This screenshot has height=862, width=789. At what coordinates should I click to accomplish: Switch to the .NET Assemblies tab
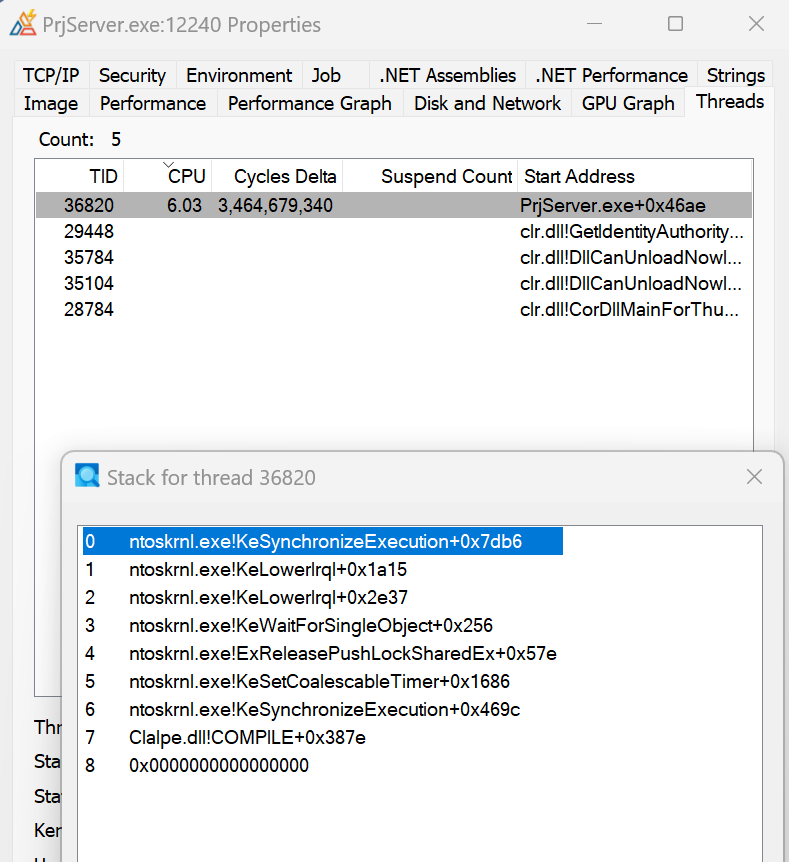click(x=447, y=75)
